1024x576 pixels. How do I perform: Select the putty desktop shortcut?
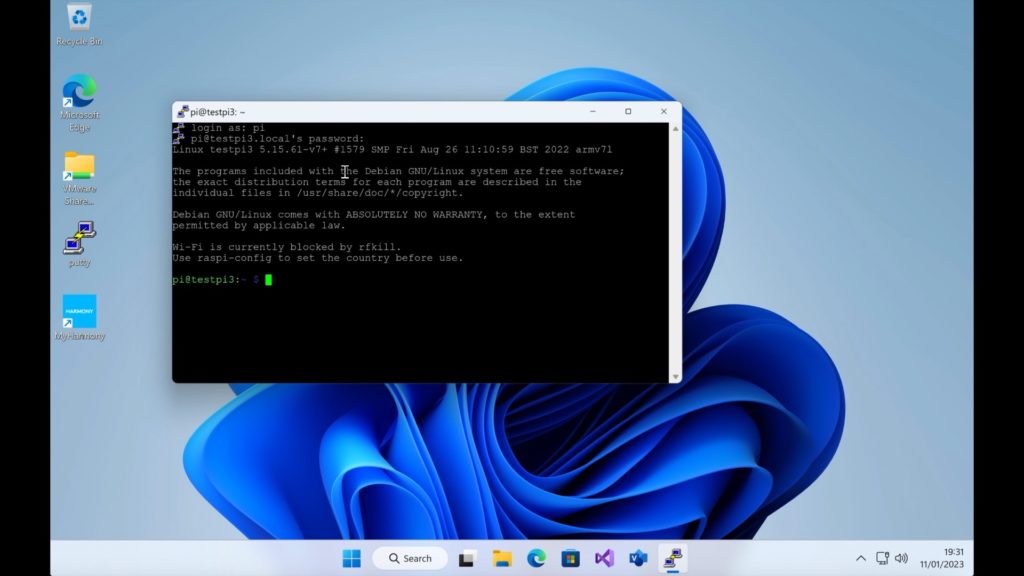coord(79,243)
